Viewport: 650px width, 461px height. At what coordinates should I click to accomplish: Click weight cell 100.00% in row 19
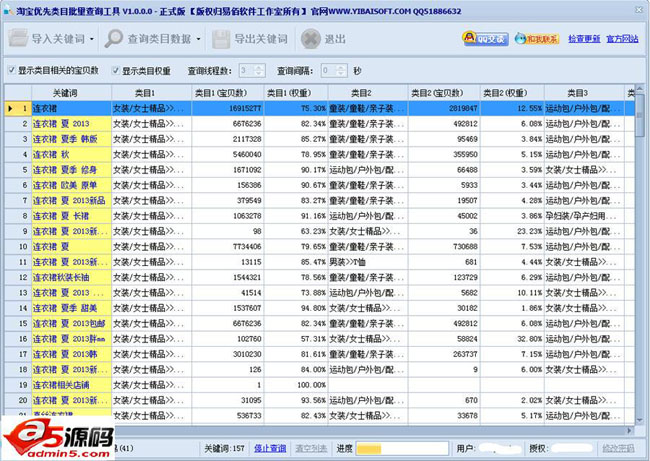[x=296, y=384]
